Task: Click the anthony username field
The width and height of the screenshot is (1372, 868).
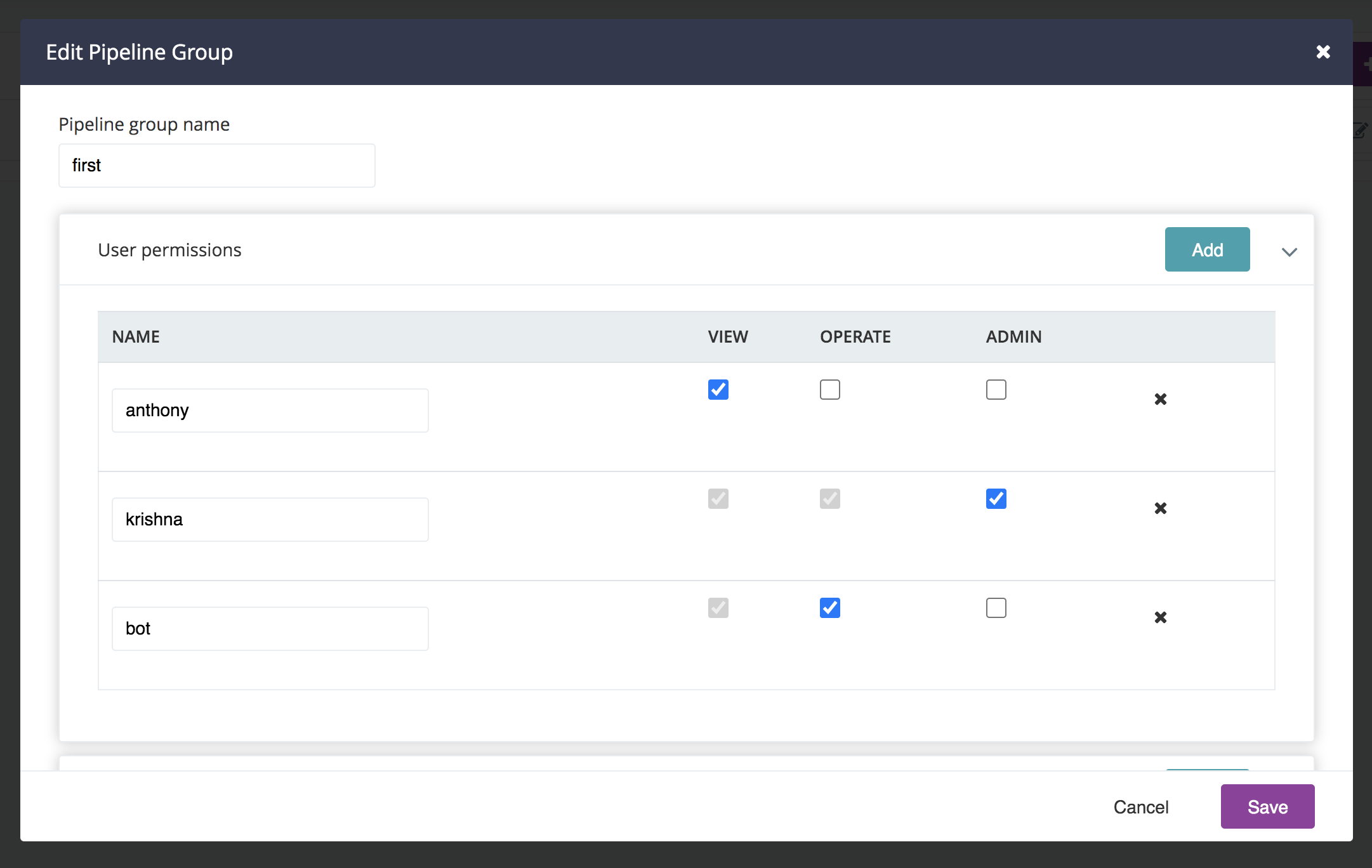Action: pos(270,411)
